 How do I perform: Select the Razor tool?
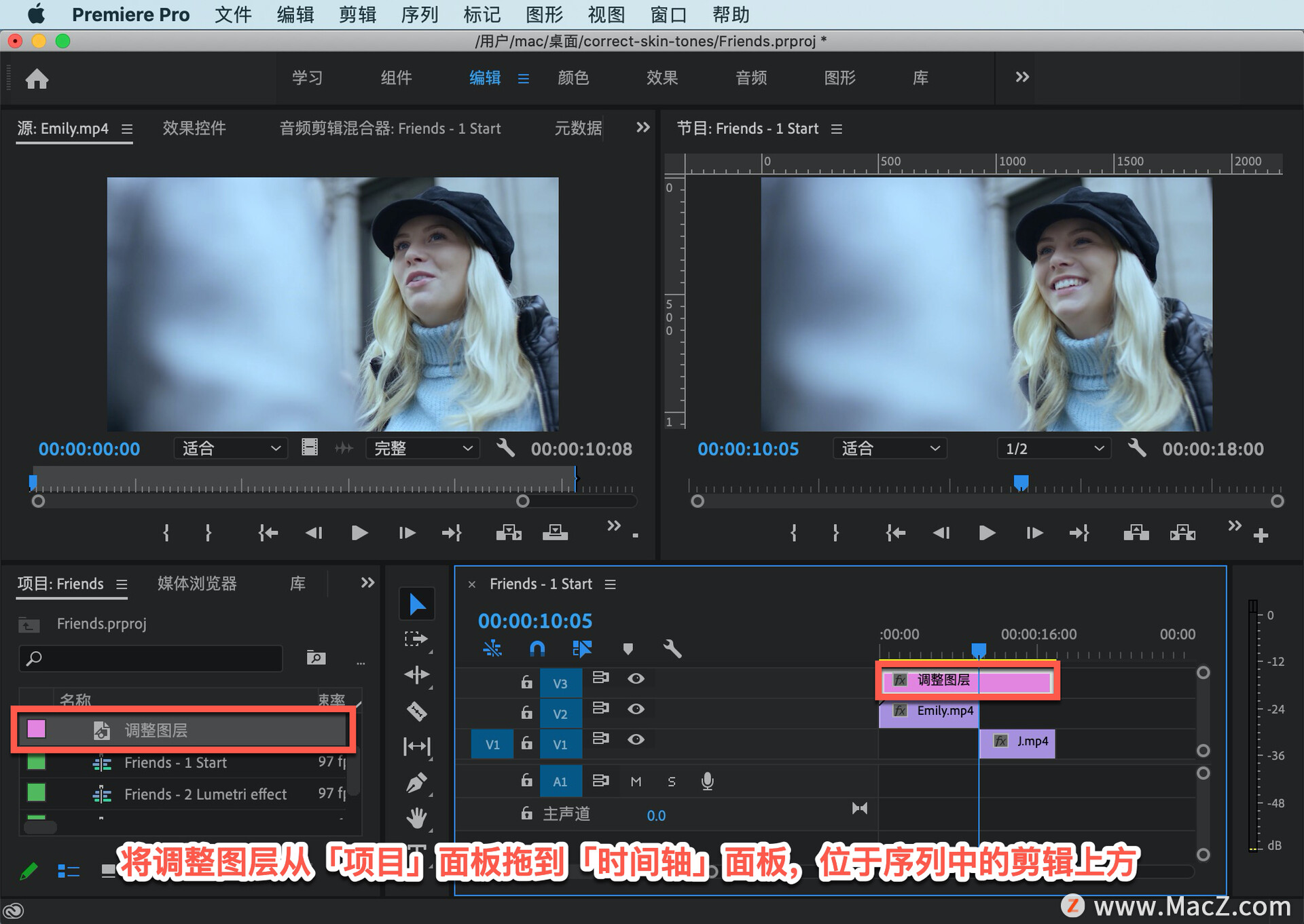pyautogui.click(x=417, y=711)
